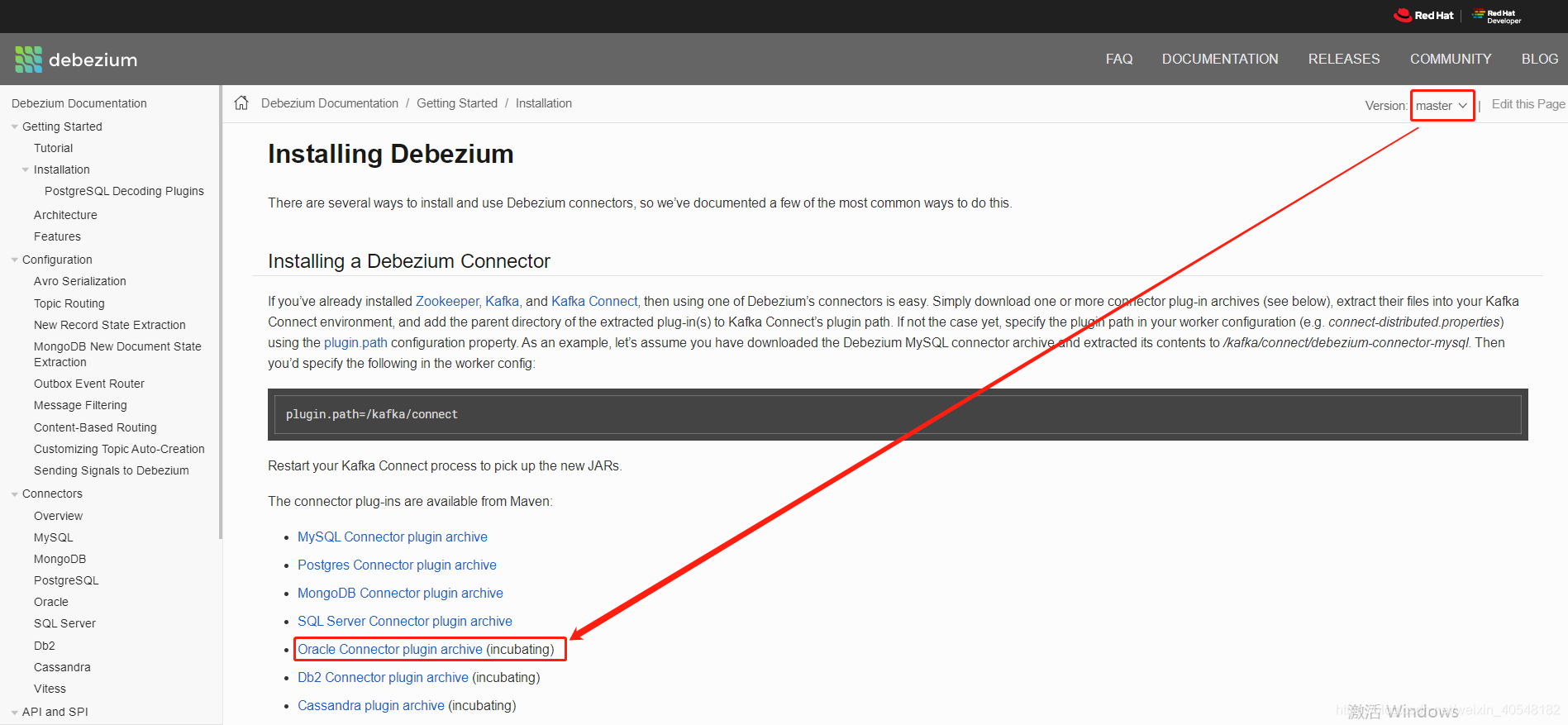Open the FAQ menu item

click(x=1119, y=60)
